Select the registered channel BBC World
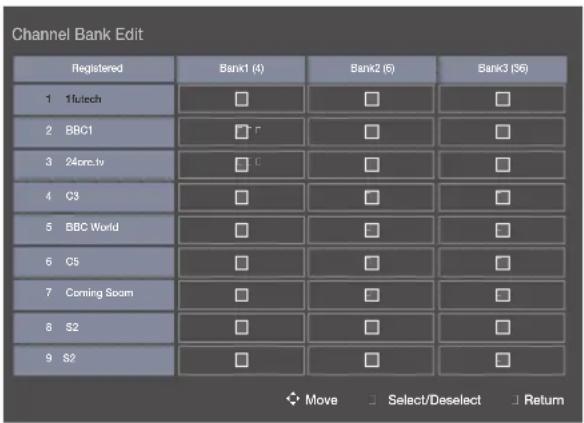The height and width of the screenshot is (423, 584). (94, 229)
